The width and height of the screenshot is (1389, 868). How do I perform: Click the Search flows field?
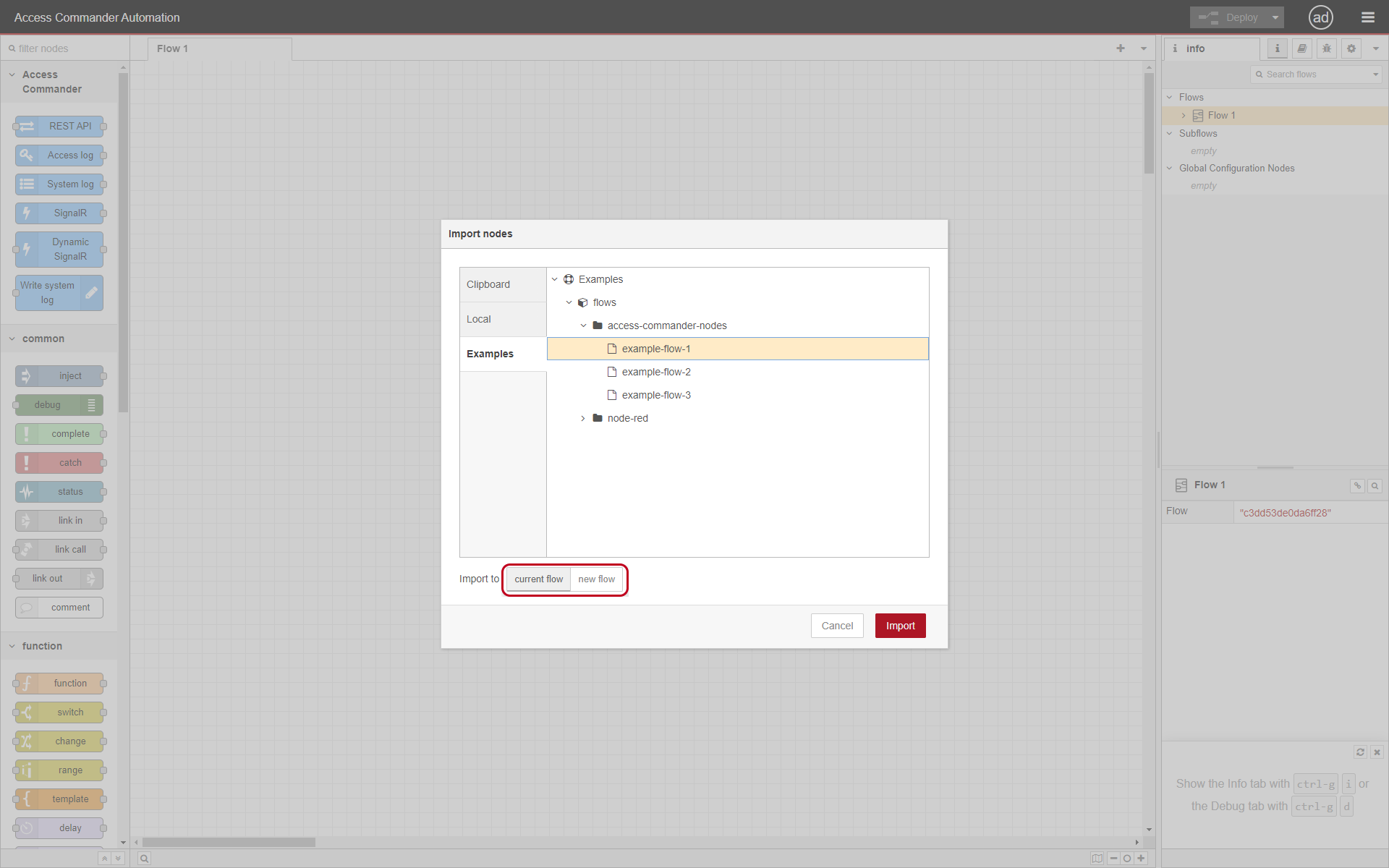[1316, 75]
